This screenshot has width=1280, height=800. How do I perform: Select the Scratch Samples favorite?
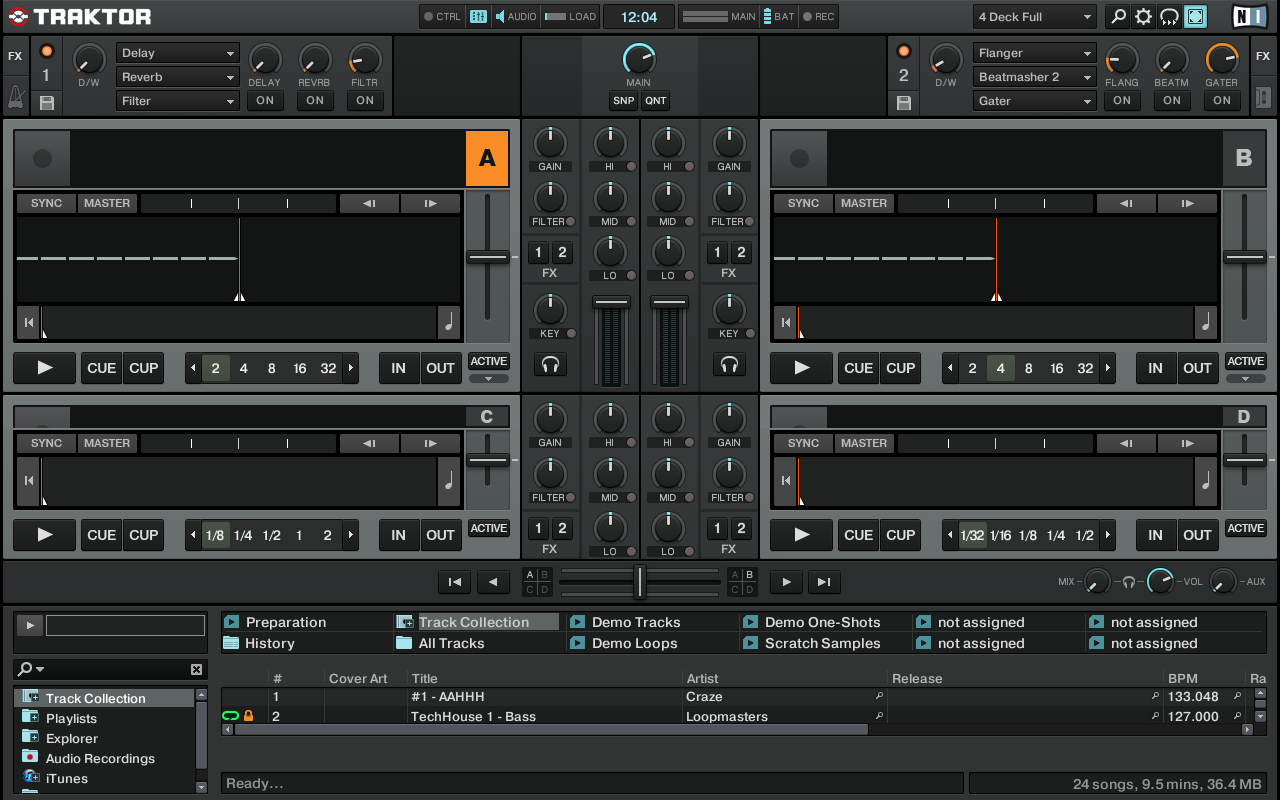pos(822,643)
